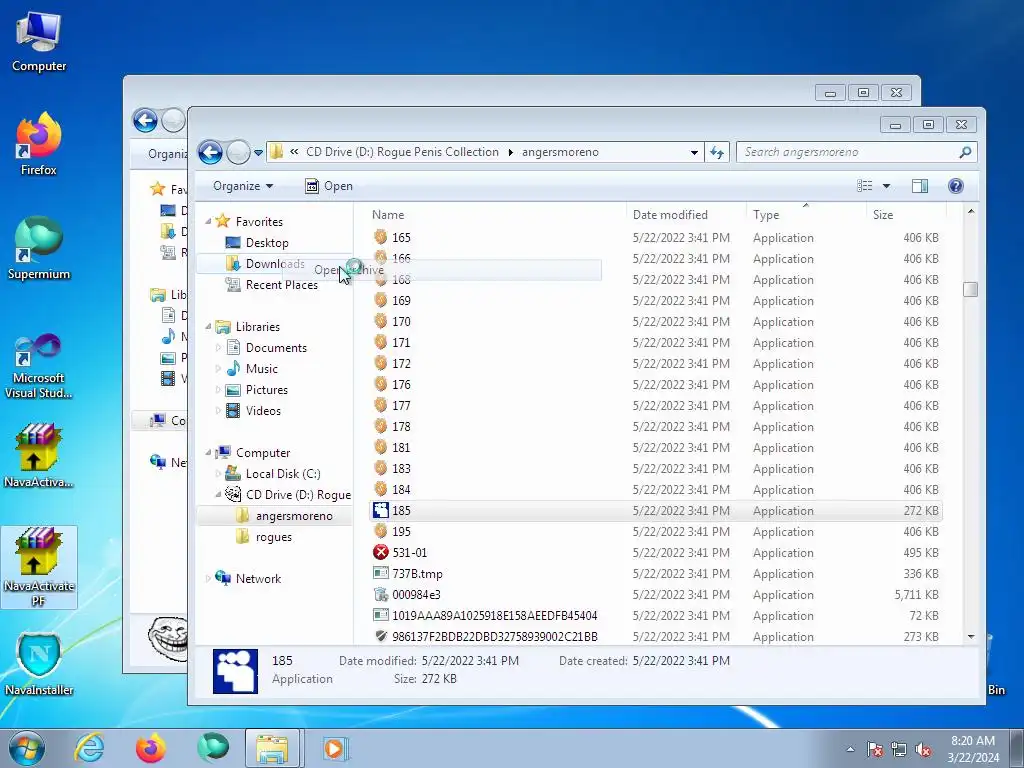1024x768 pixels.
Task: Open Firefox from the taskbar
Action: pos(150,748)
